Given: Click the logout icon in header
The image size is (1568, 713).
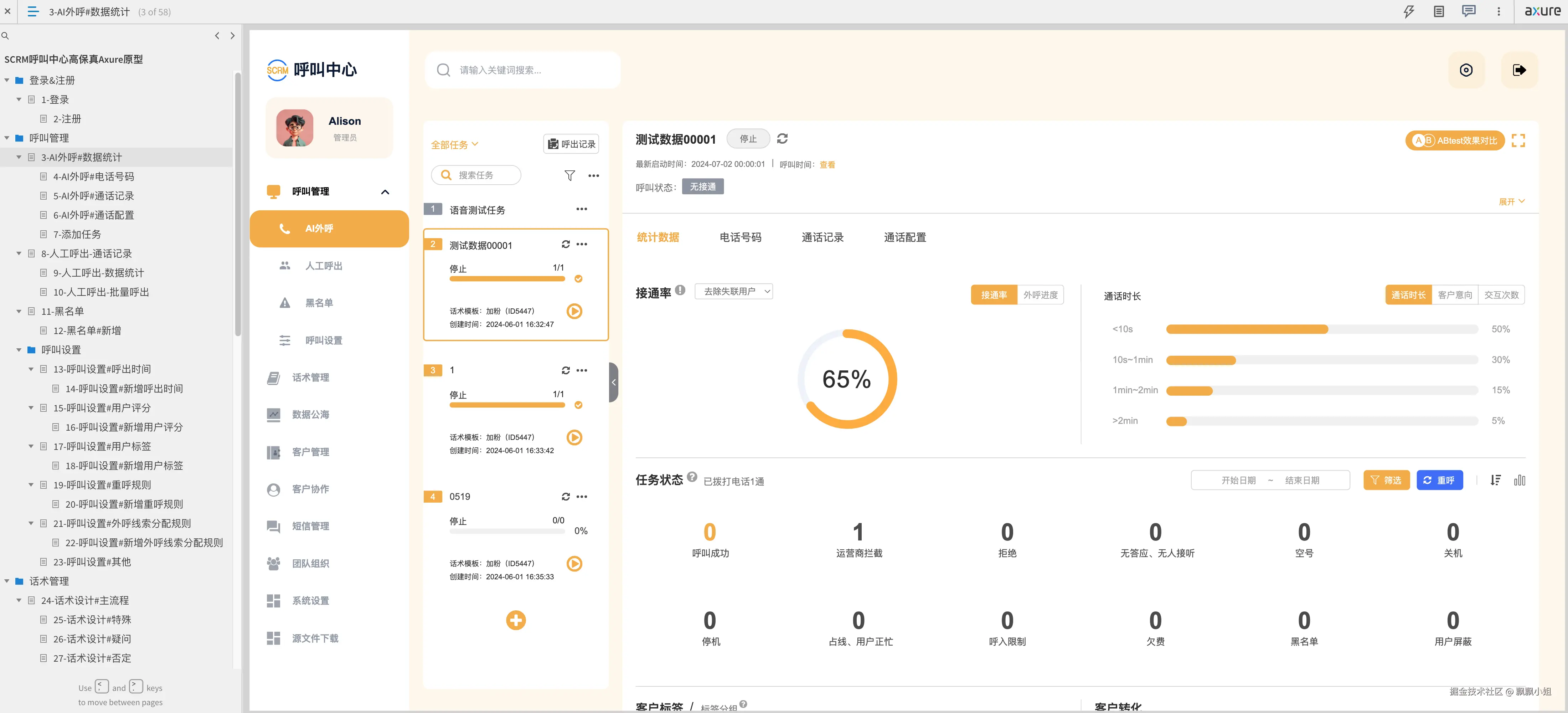Looking at the screenshot, I should [x=1519, y=70].
